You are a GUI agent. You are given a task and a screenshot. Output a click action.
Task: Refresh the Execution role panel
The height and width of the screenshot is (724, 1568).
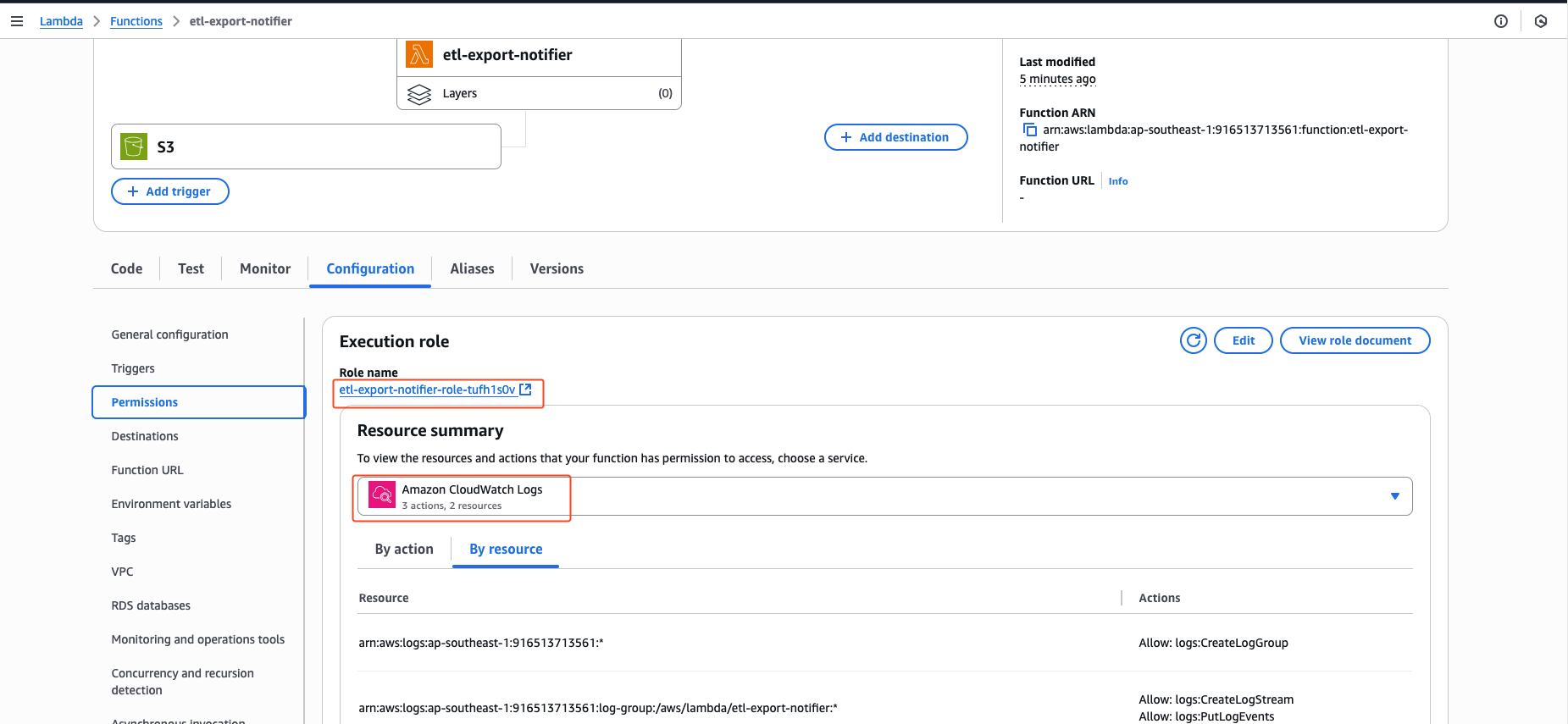1194,340
